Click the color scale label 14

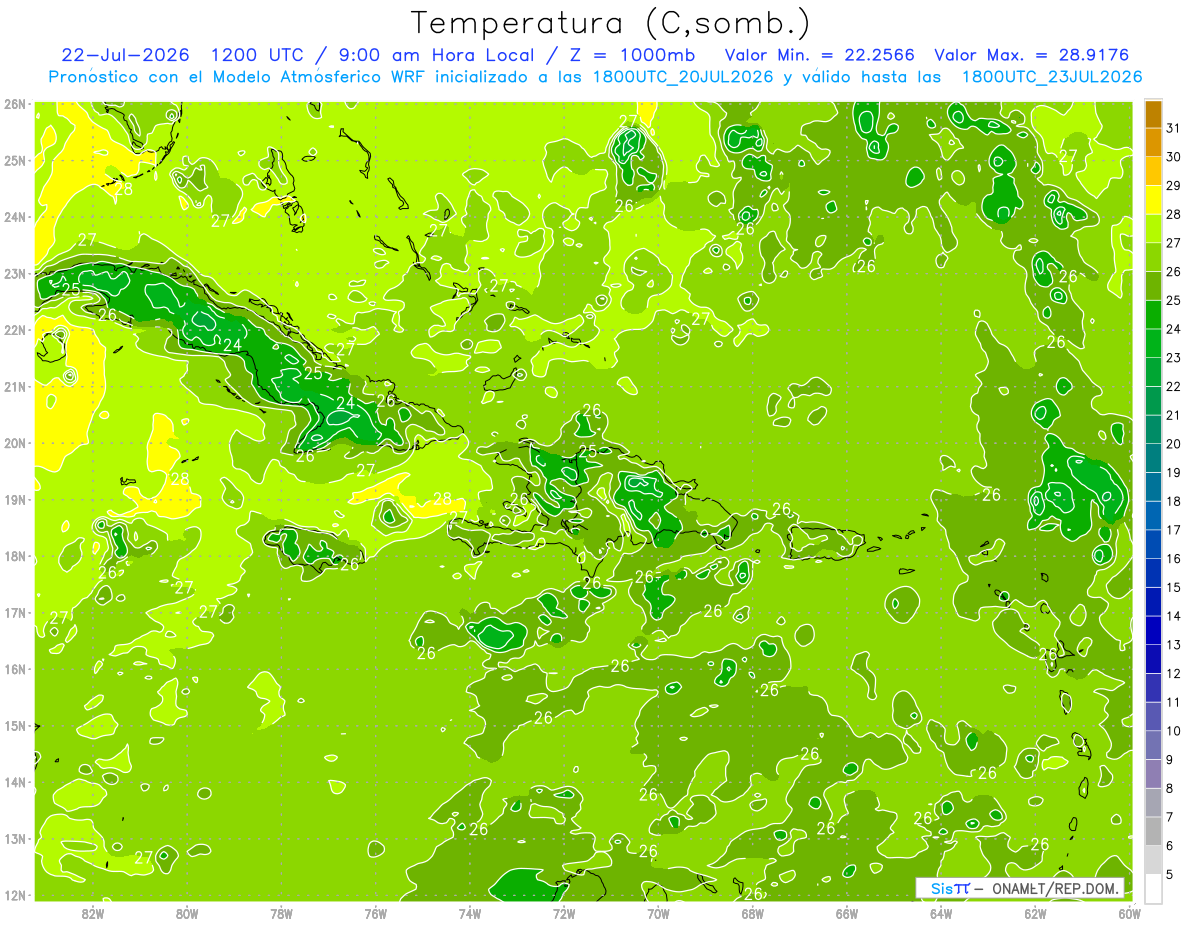(1174, 616)
